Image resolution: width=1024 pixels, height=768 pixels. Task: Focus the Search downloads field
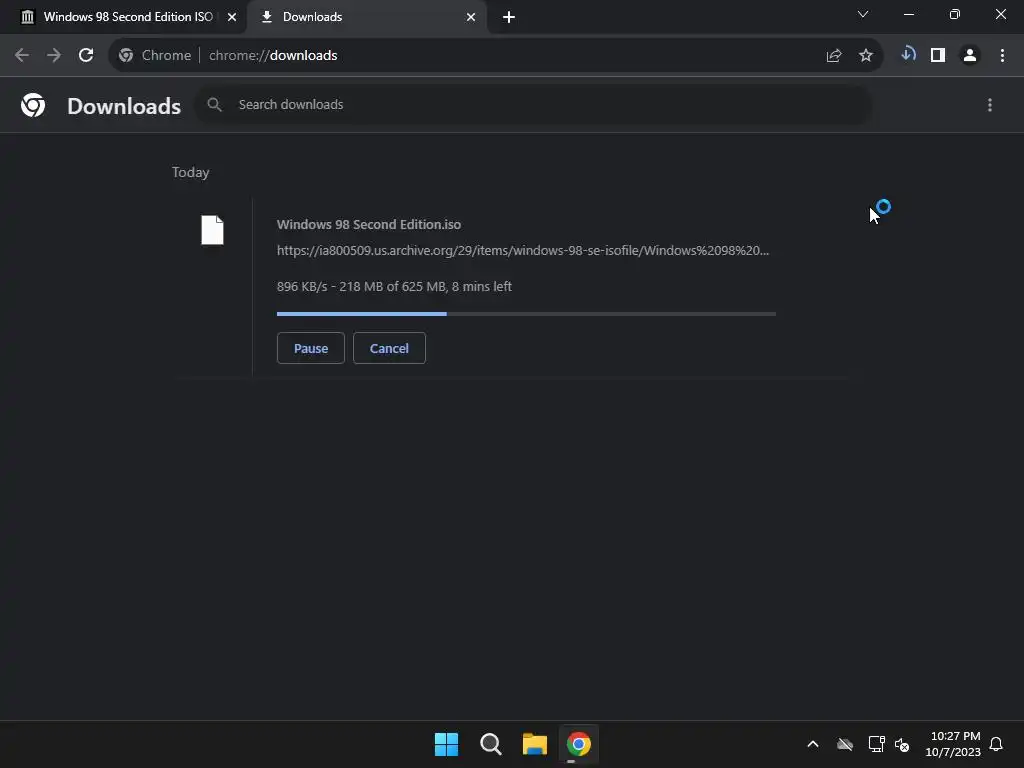pos(534,104)
